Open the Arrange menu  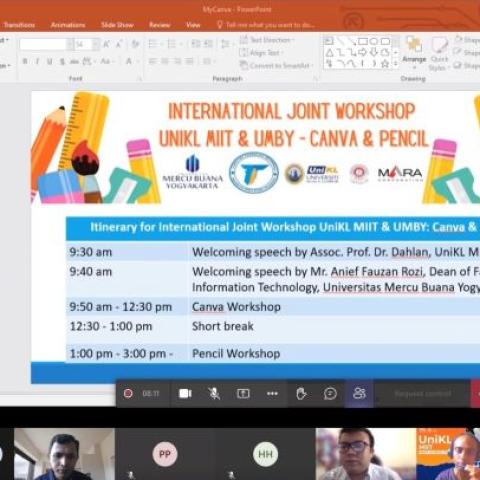[414, 53]
